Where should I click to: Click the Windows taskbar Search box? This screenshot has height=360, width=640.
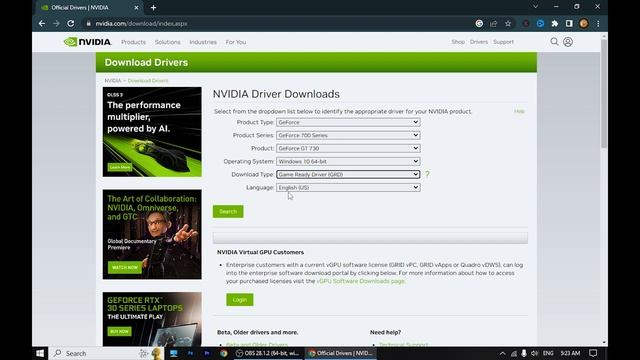tap(106, 353)
